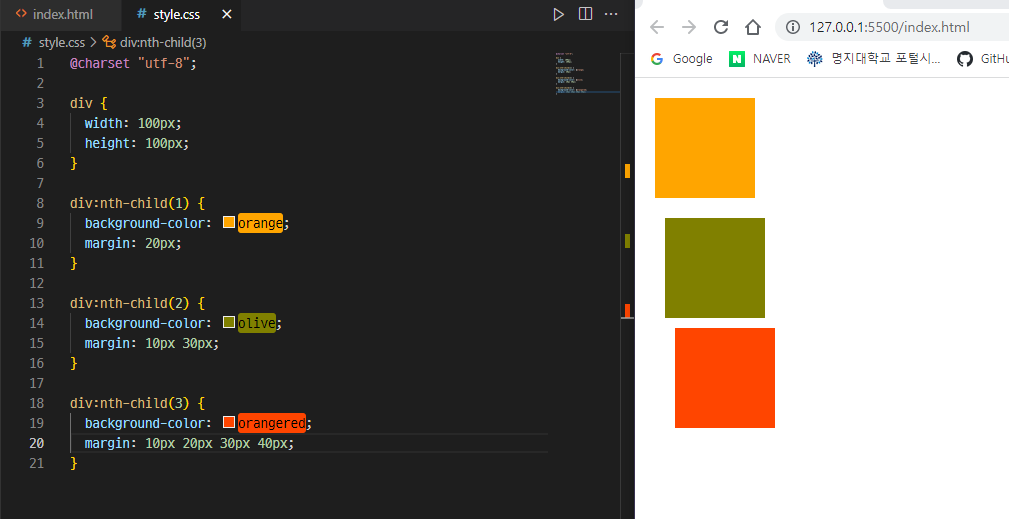Click the '@charset' text on line 1

(100, 63)
